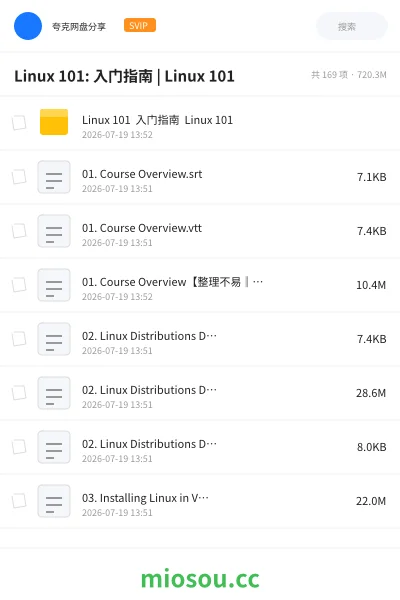Open 01. Course Overview.vtt file name
Screen dimensions: 400x600
coord(142,228)
